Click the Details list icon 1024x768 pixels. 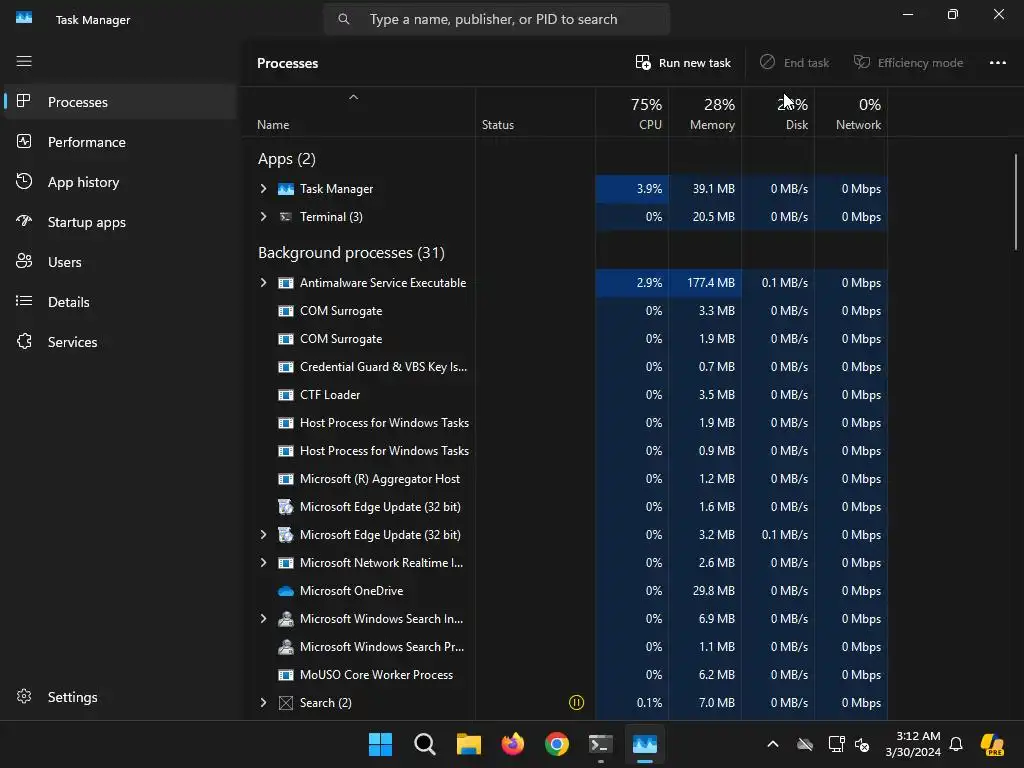click(x=24, y=301)
